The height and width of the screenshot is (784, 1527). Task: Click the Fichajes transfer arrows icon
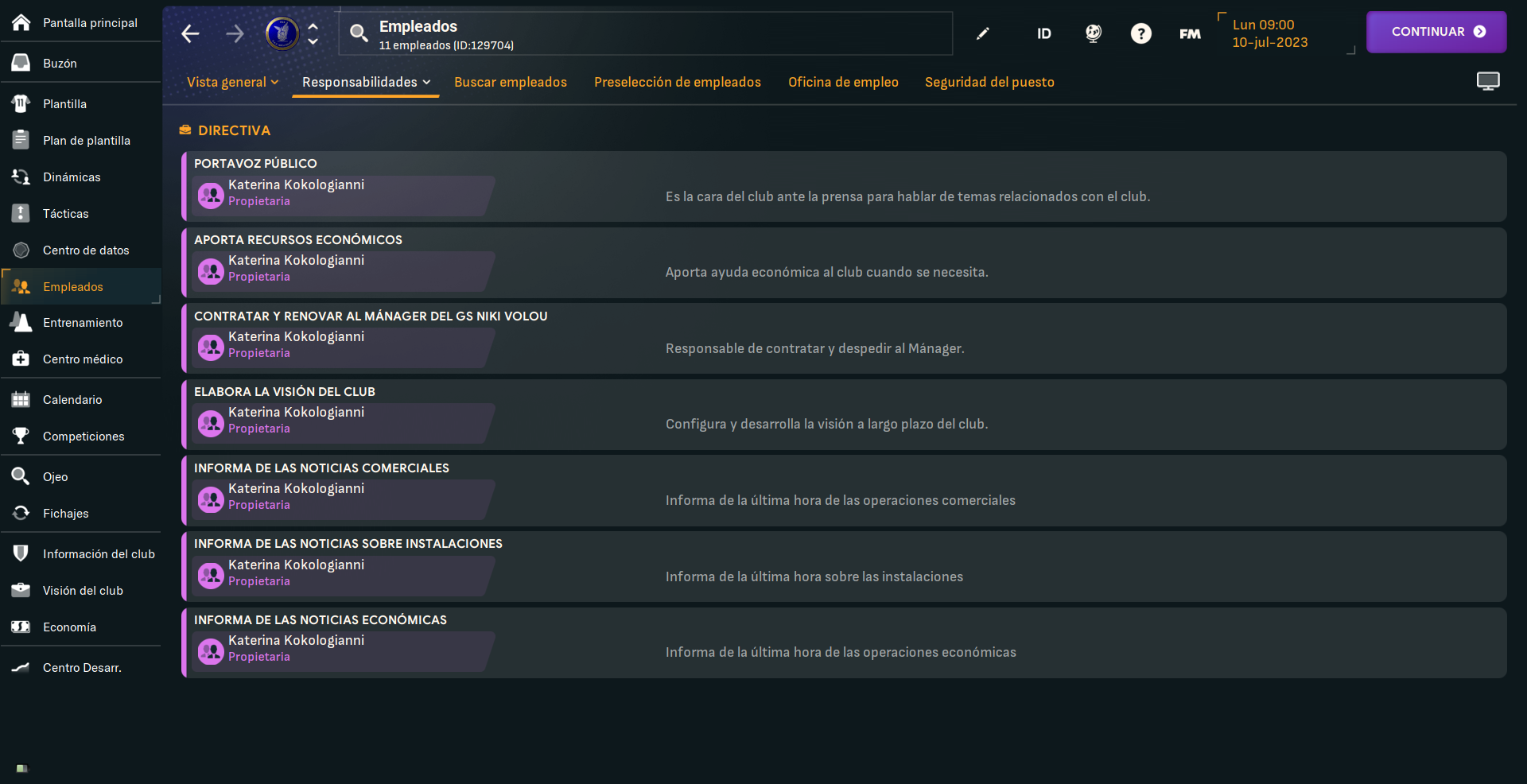coord(21,513)
